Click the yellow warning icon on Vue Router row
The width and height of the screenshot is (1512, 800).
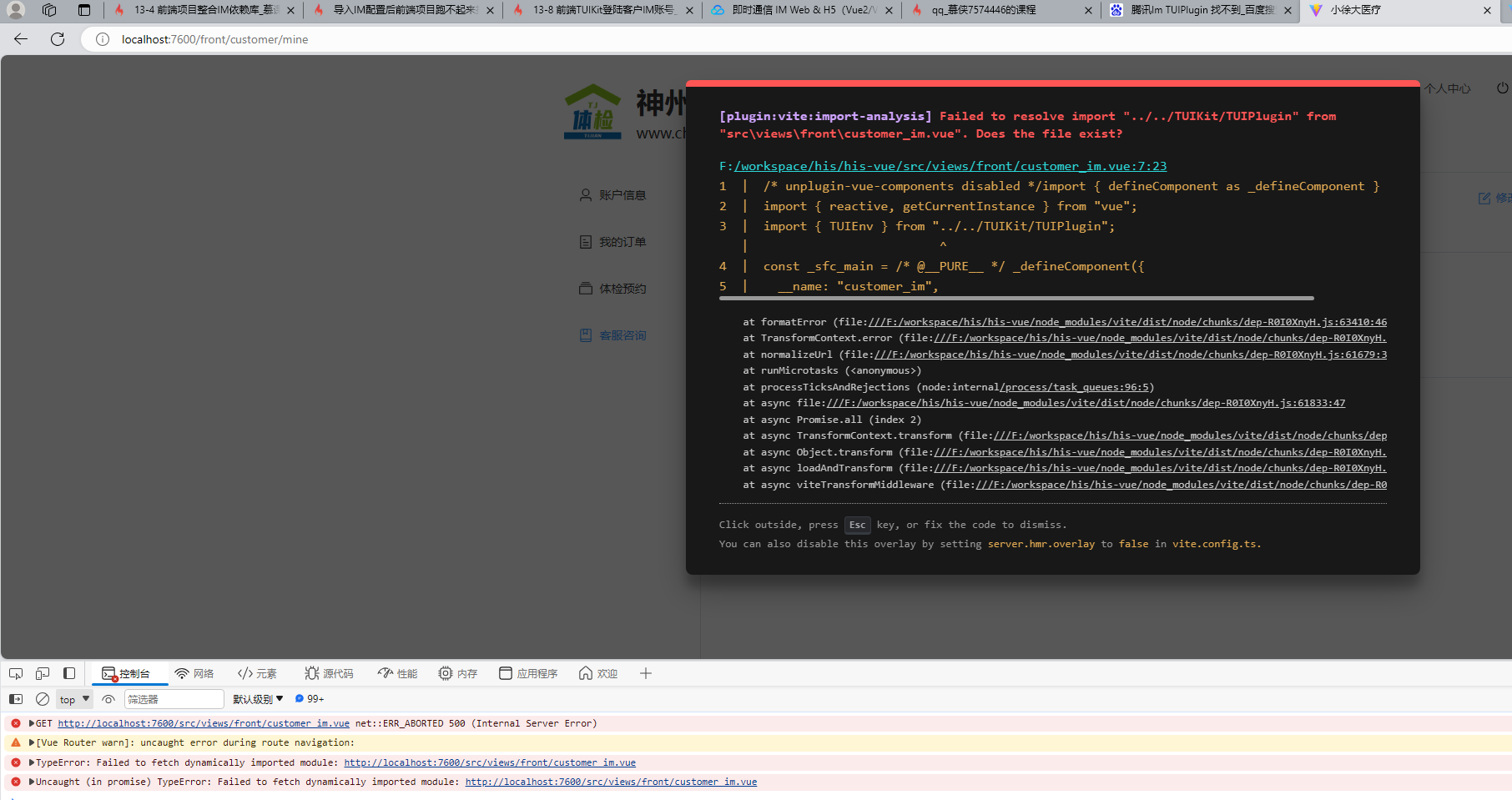coord(16,742)
